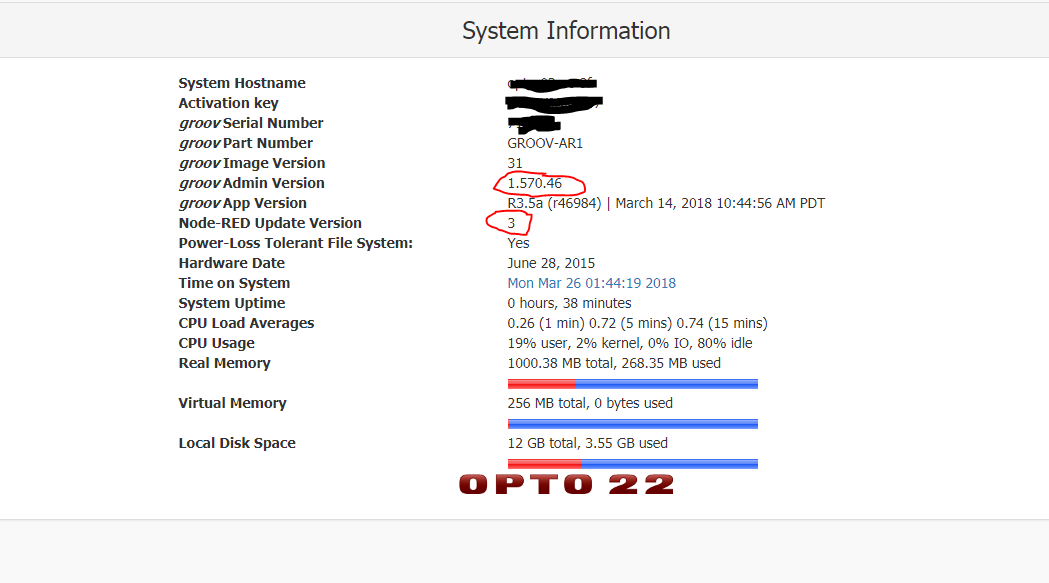Select the GROOV-AR1 part number value
The width and height of the screenshot is (1049, 583).
pos(545,143)
